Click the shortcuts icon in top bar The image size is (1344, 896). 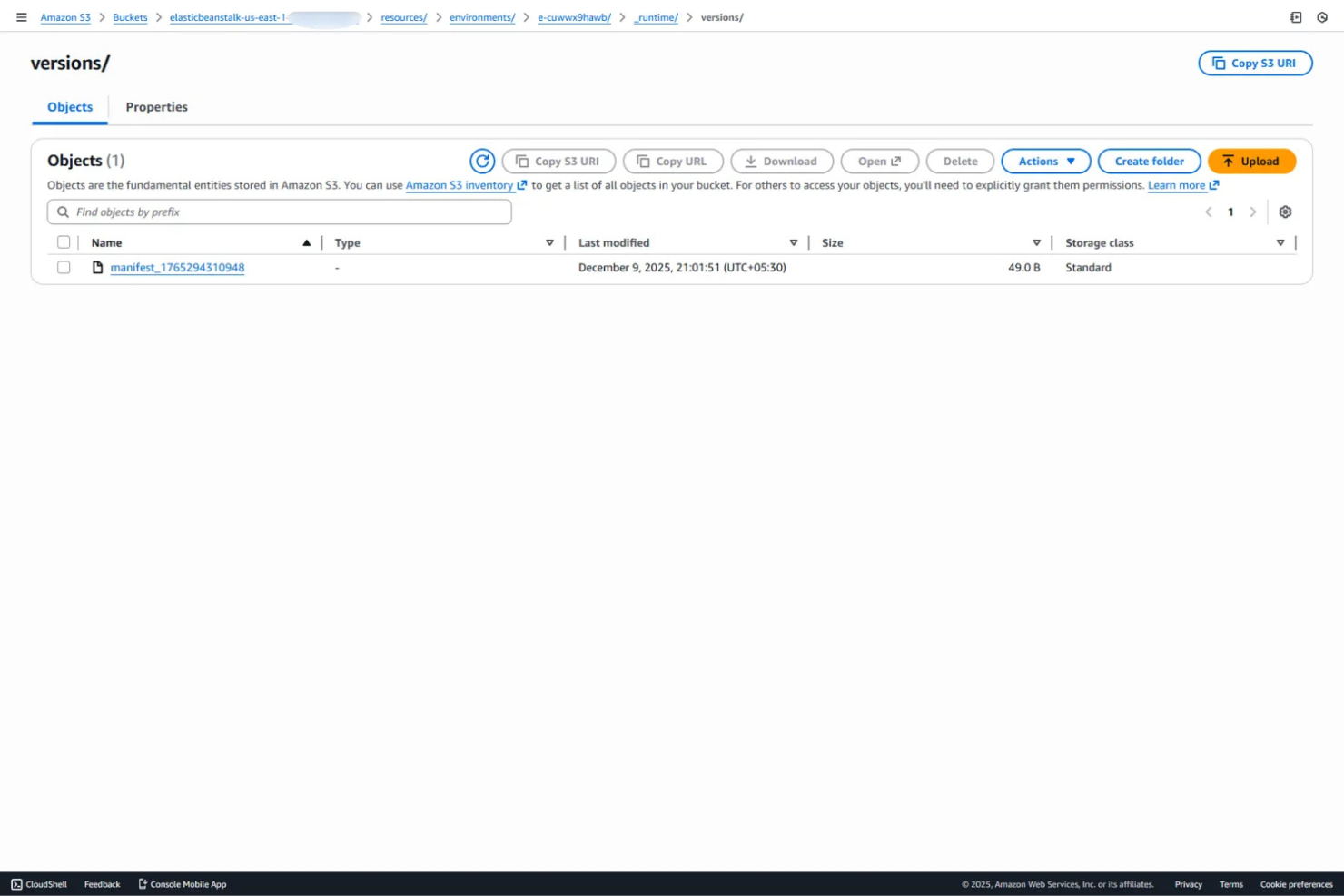(1295, 17)
